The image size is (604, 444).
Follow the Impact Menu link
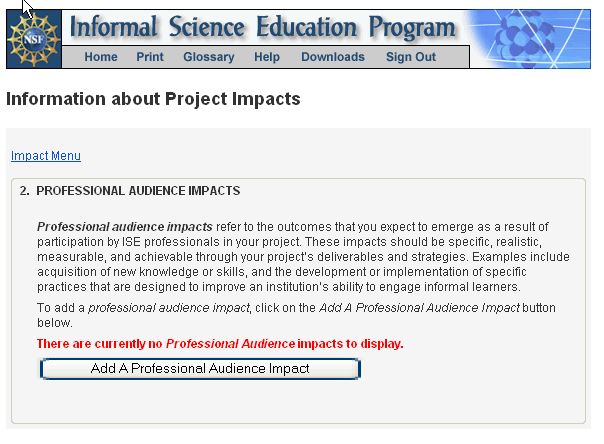click(x=46, y=156)
